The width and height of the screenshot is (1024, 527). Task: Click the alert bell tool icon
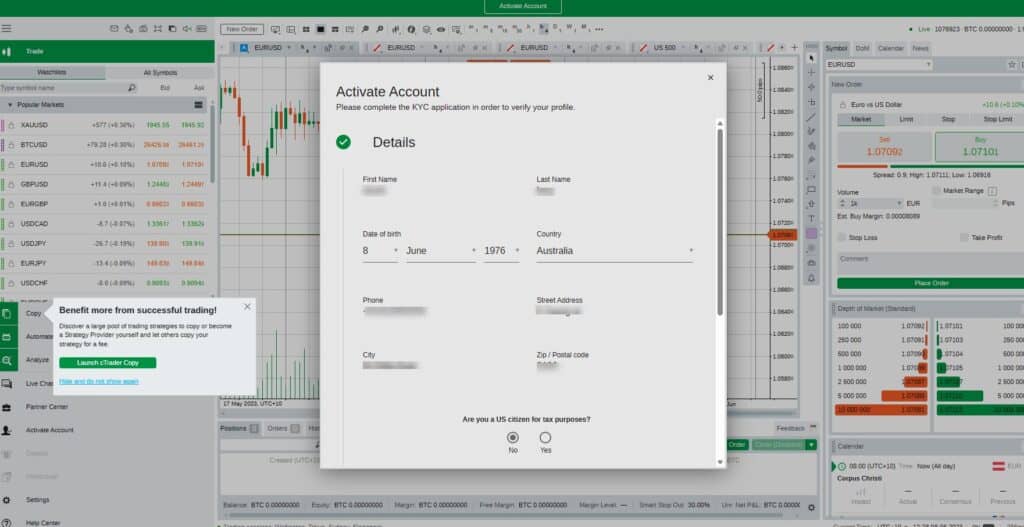(x=811, y=278)
